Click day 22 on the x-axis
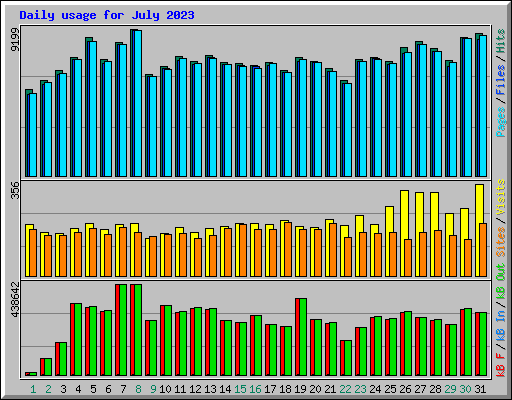The image size is (512, 400). (x=345, y=389)
